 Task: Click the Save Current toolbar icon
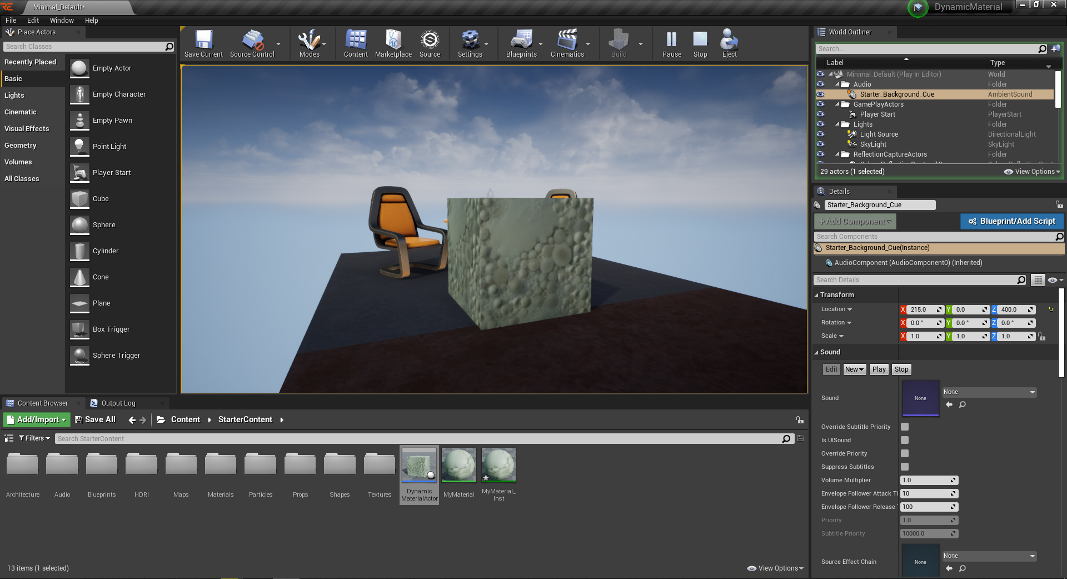click(x=204, y=42)
